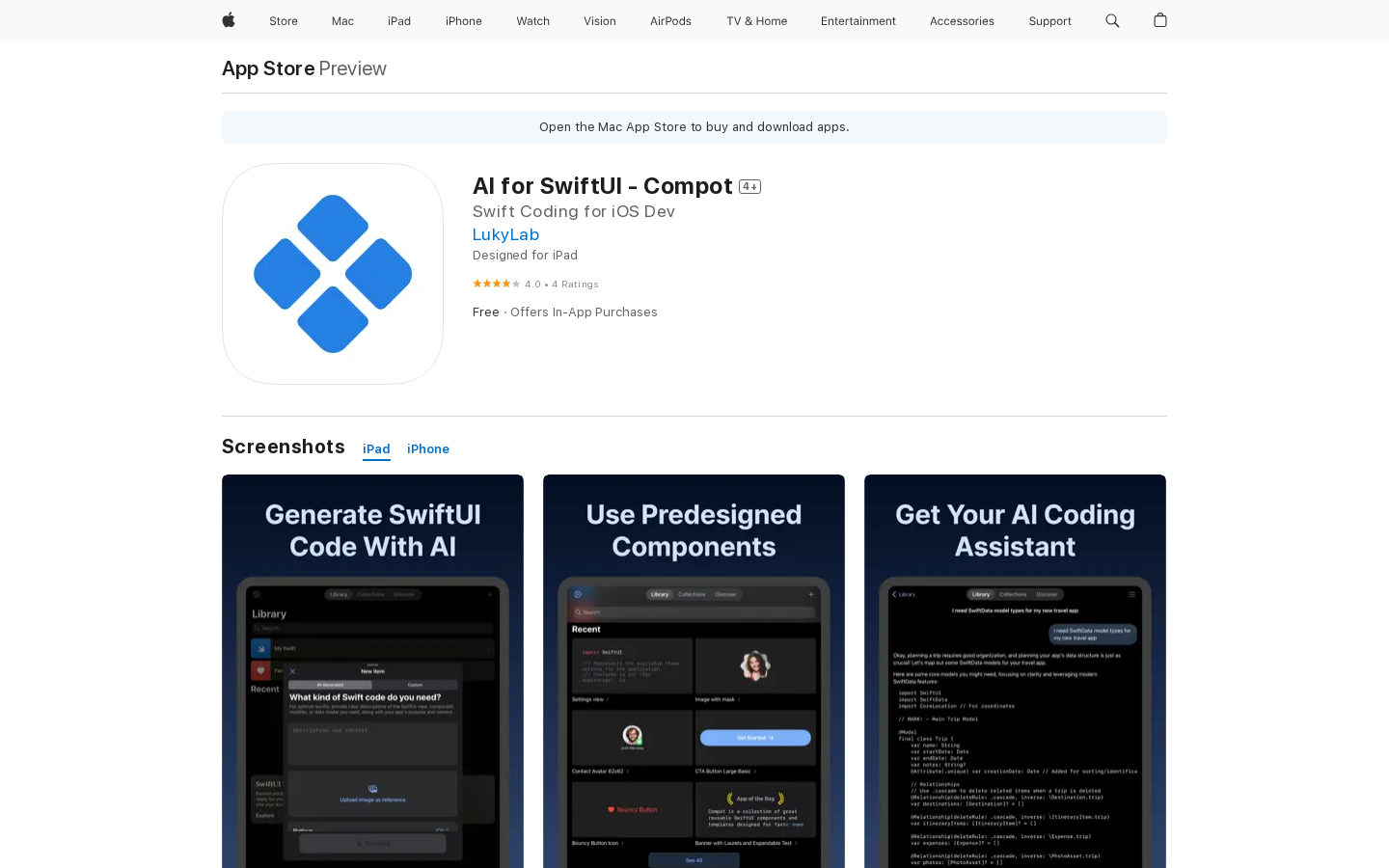Open the Support menu

click(x=1049, y=21)
